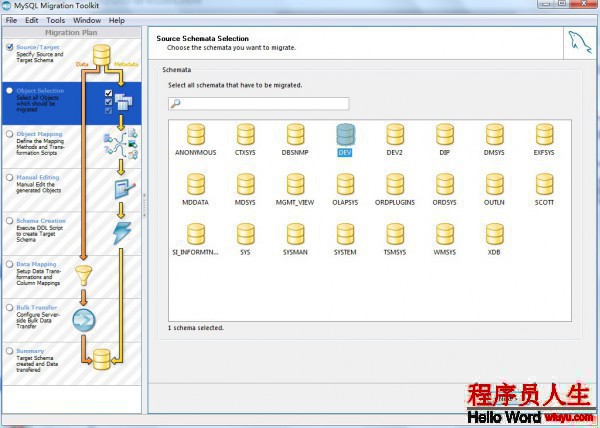The image size is (600, 428).
Task: Select the SYSTEM schema icon
Action: (x=345, y=234)
